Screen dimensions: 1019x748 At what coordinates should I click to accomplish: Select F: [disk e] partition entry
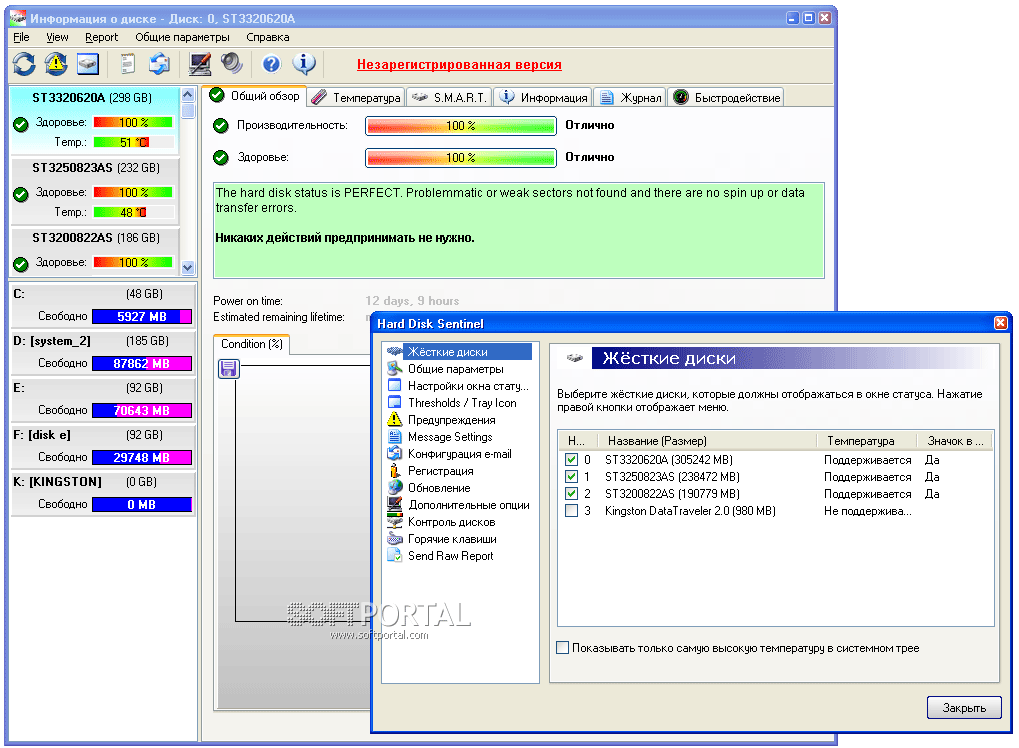[103, 446]
